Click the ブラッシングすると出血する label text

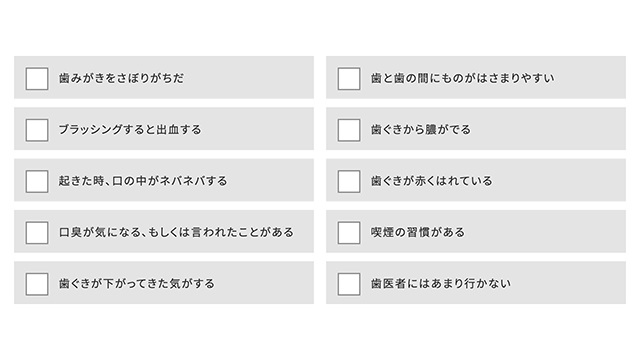pyautogui.click(x=130, y=129)
